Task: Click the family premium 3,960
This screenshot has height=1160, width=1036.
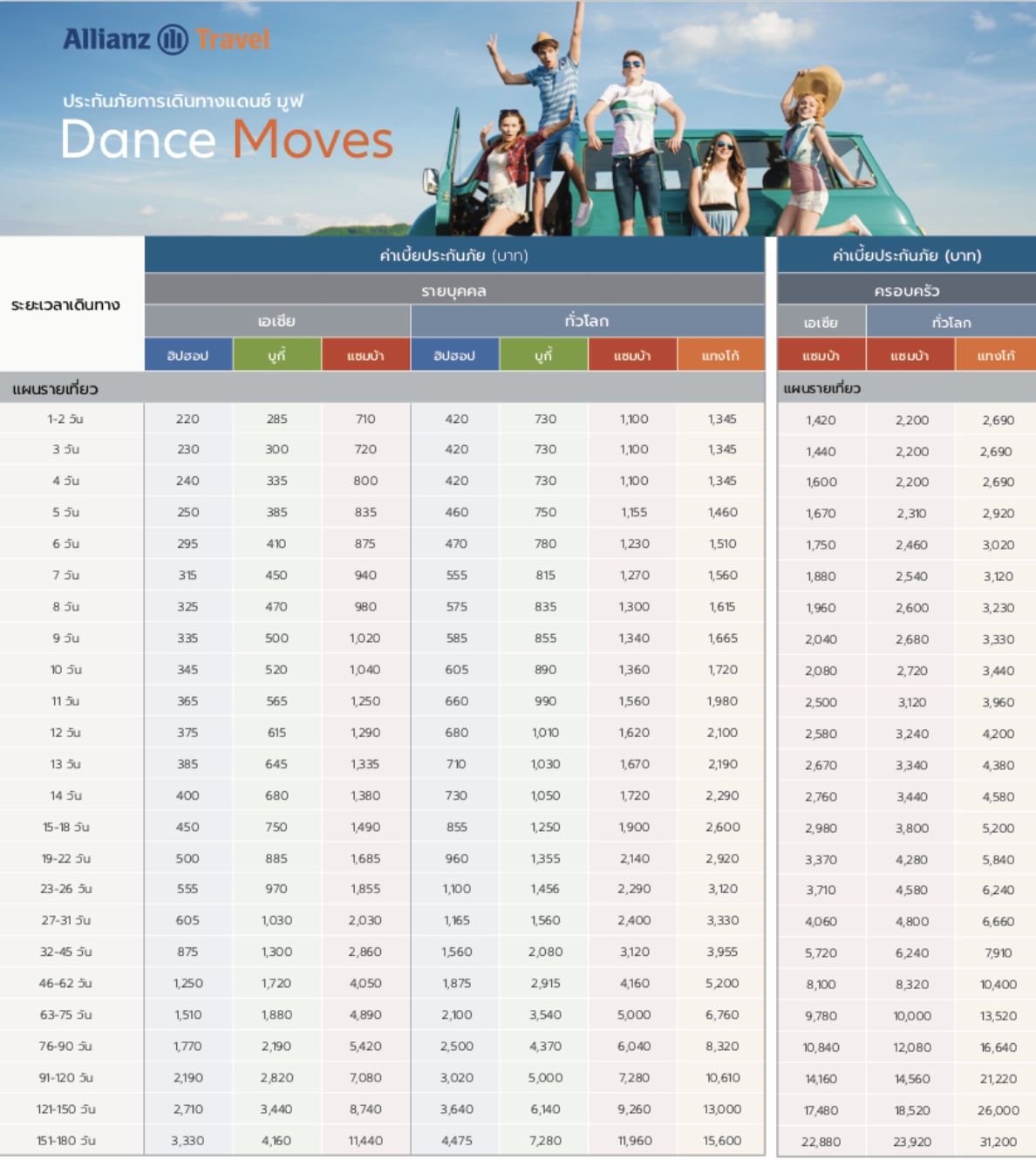Action: pyautogui.click(x=998, y=702)
